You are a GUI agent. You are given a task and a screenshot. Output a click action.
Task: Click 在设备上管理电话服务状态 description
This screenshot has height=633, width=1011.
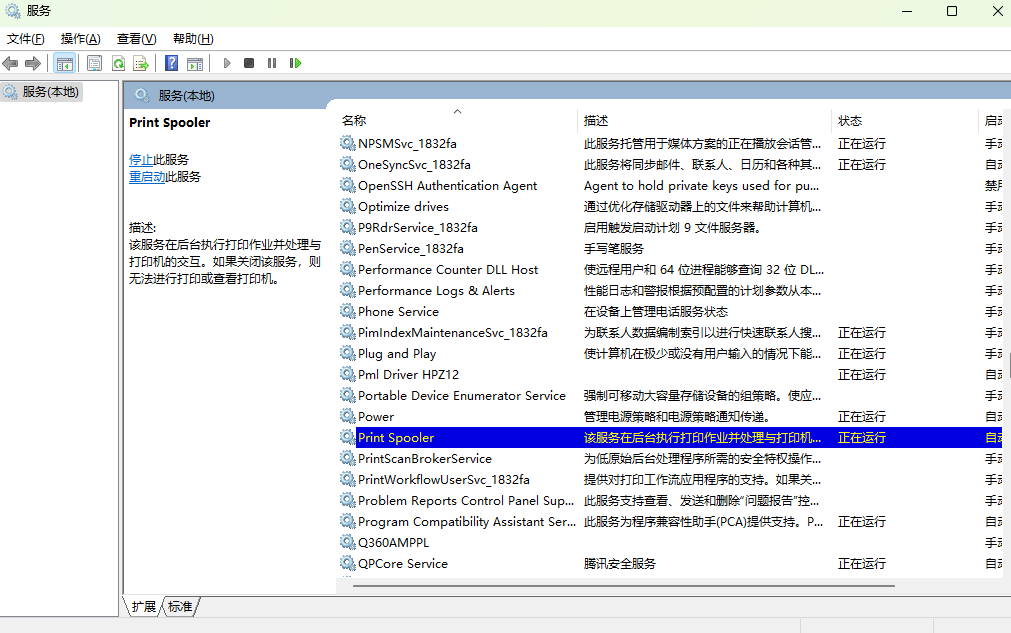[x=656, y=311]
